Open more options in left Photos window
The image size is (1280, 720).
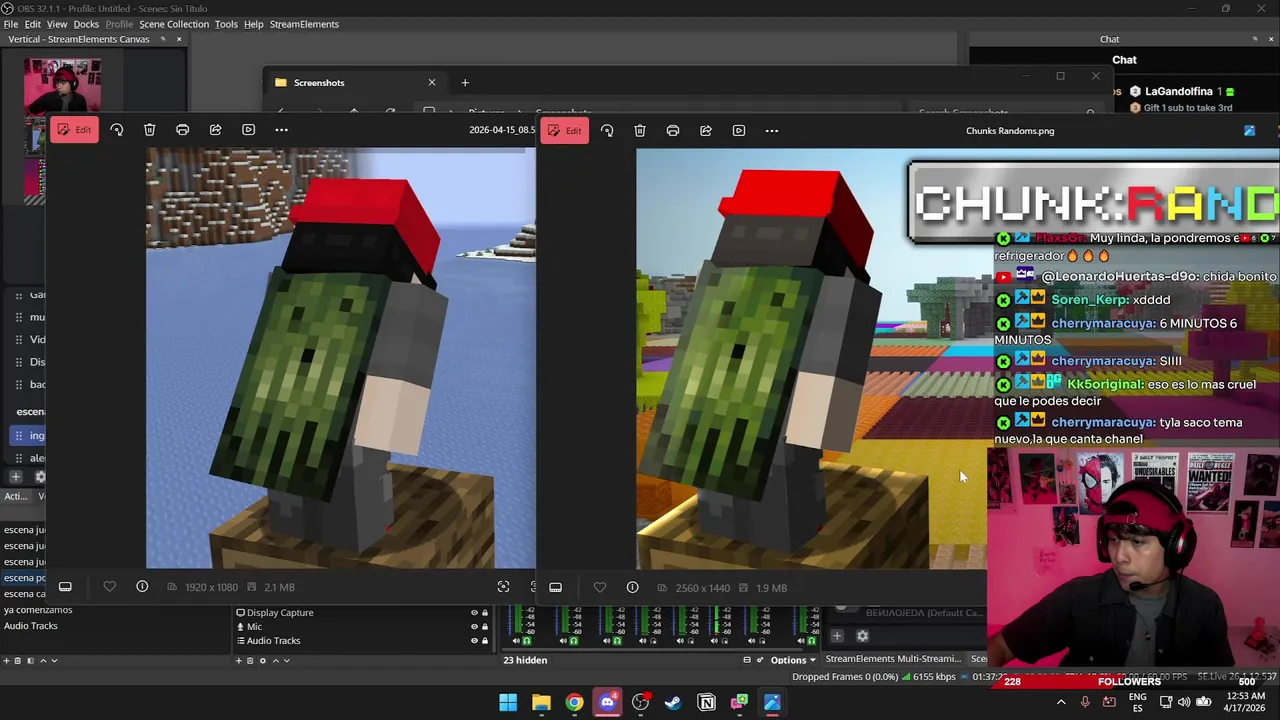pyautogui.click(x=281, y=130)
